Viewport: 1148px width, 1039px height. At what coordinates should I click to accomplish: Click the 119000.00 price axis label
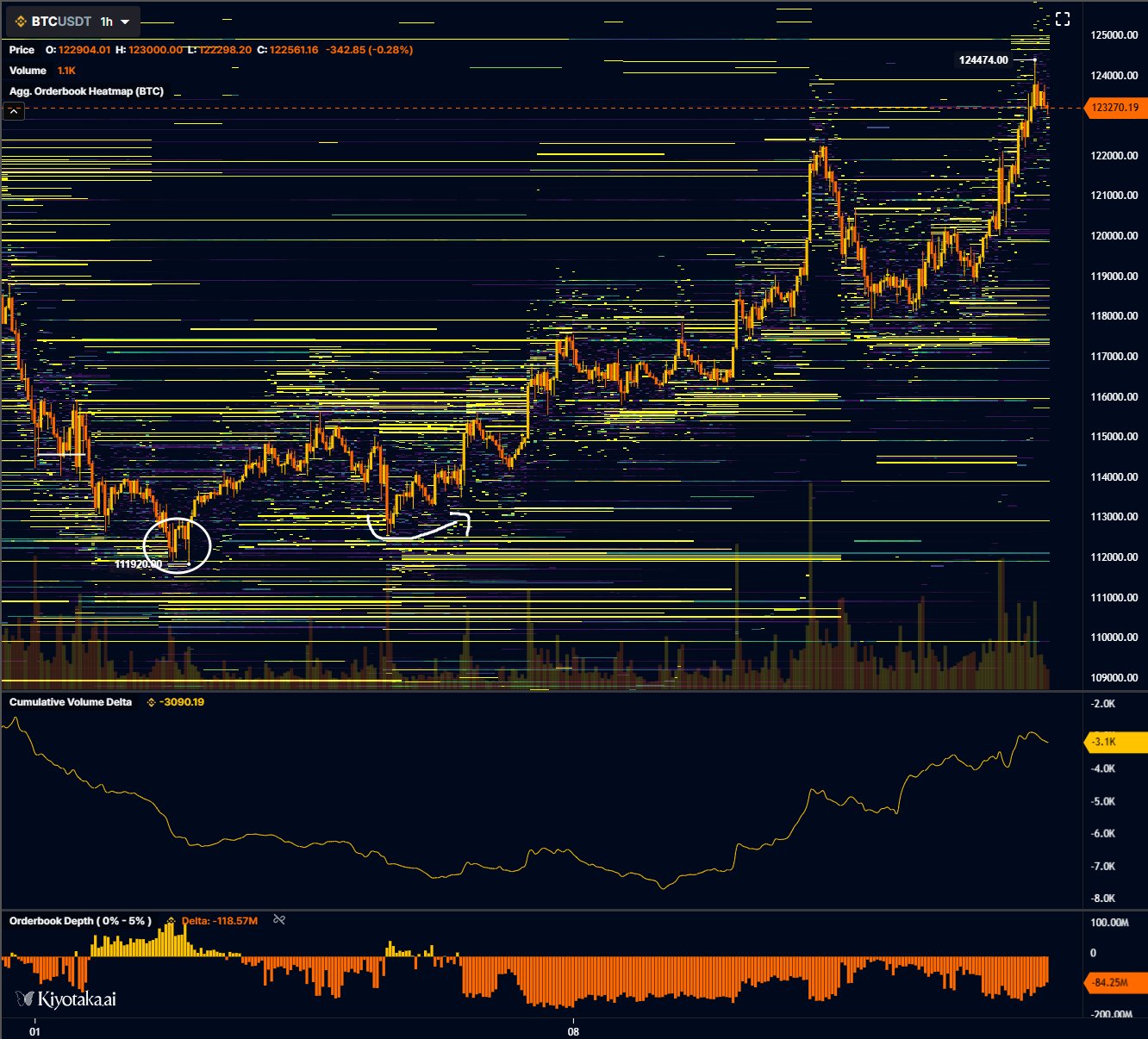click(1114, 277)
